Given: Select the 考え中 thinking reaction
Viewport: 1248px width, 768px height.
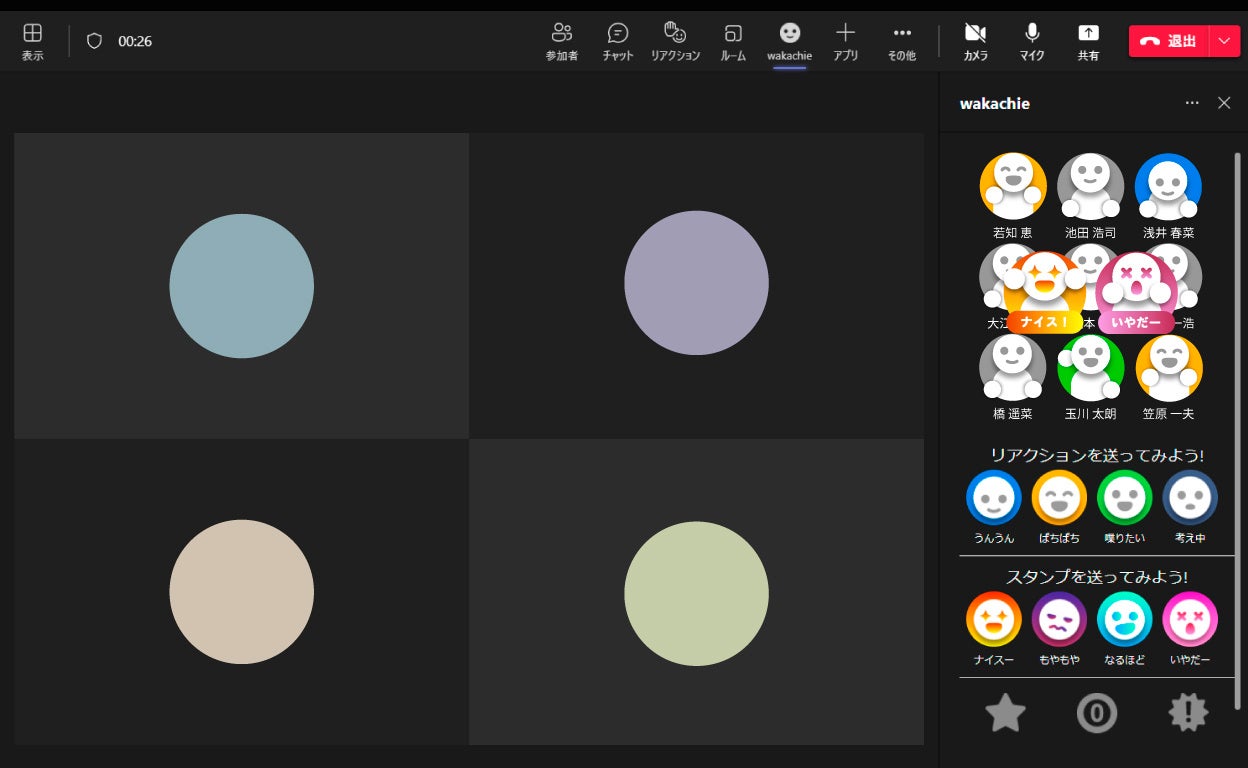Looking at the screenshot, I should [x=1189, y=498].
